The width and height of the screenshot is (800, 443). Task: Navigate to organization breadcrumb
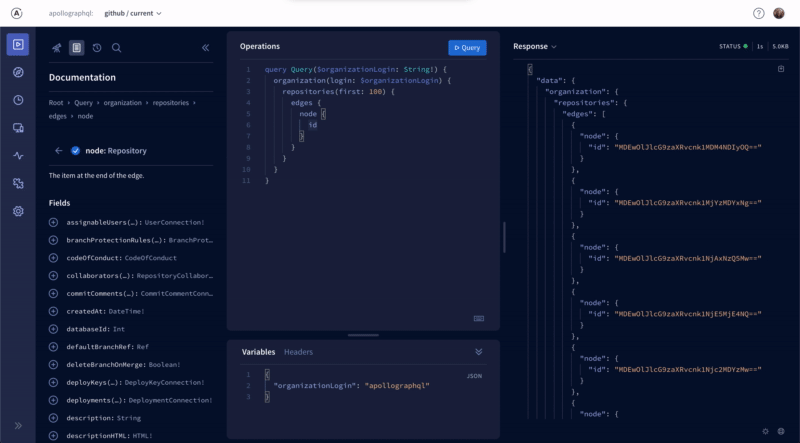[x=122, y=103]
